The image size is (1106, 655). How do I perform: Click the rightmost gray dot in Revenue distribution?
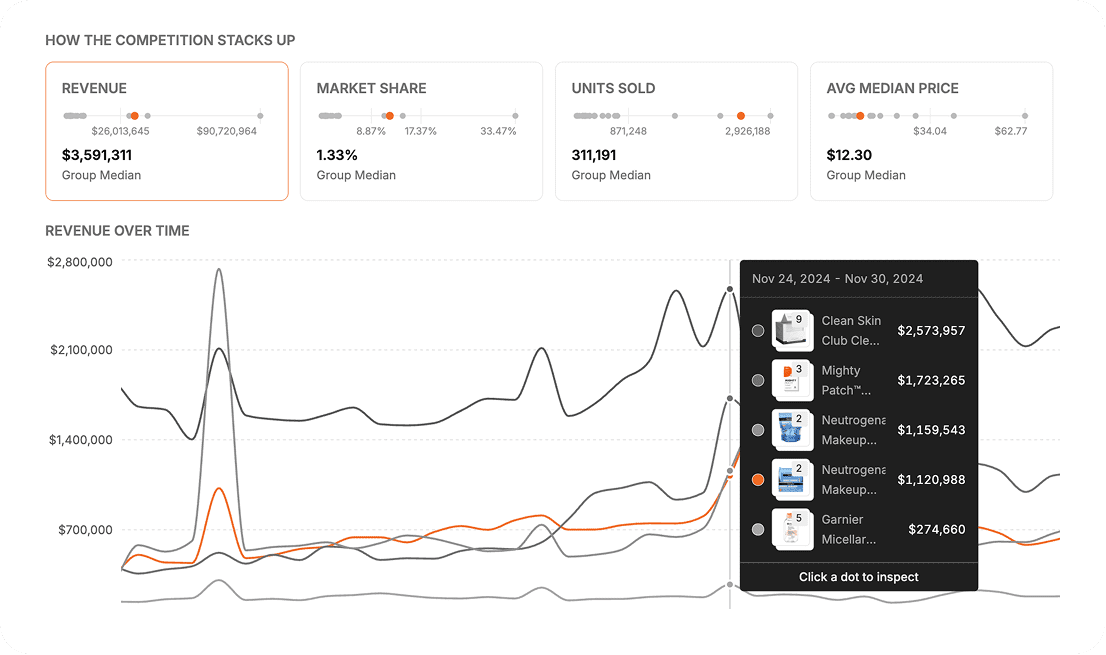pos(260,116)
